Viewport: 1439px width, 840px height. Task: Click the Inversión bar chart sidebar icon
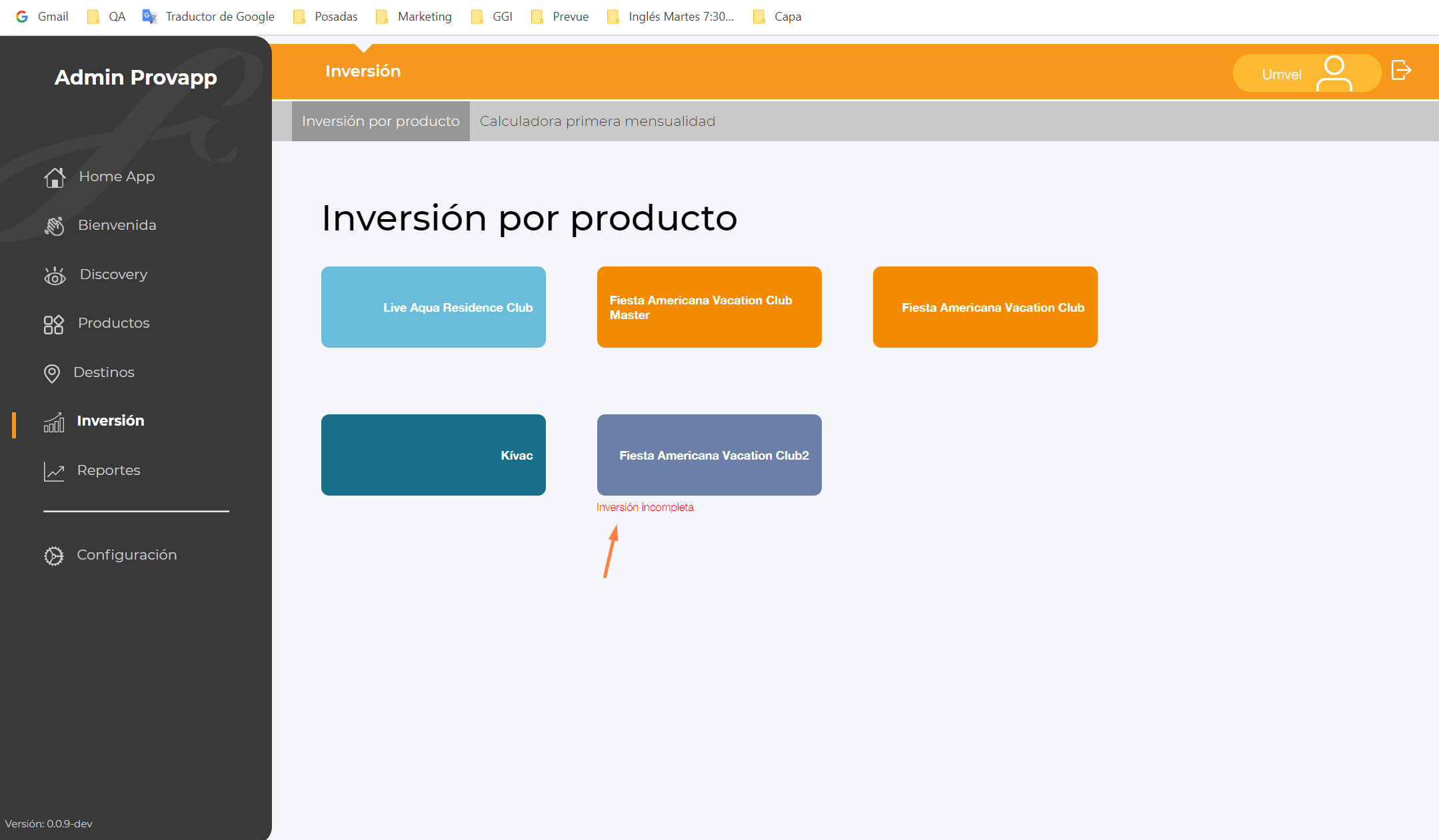point(54,422)
